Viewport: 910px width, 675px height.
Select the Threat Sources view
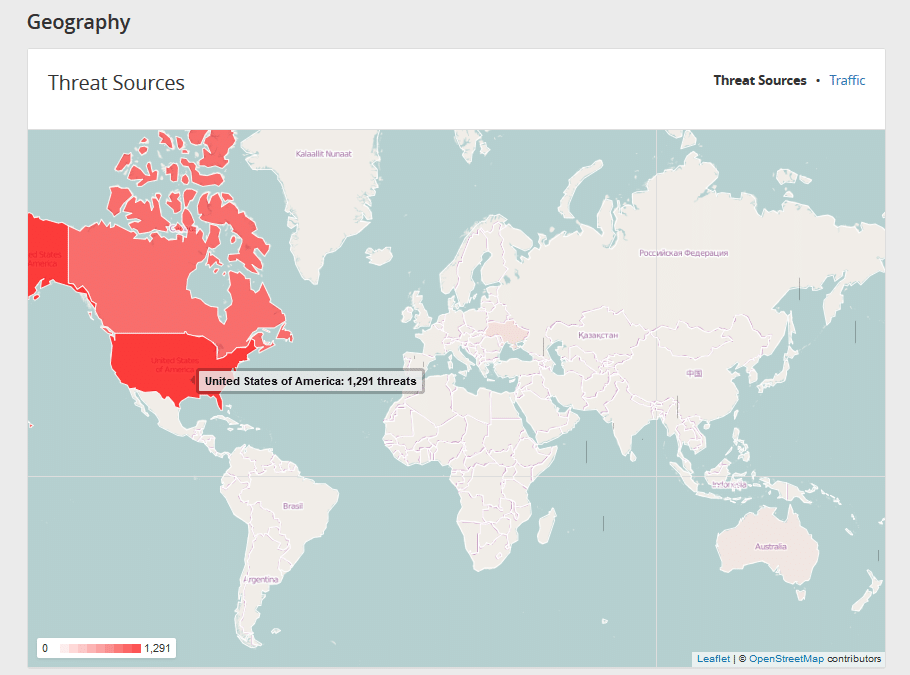click(x=759, y=80)
